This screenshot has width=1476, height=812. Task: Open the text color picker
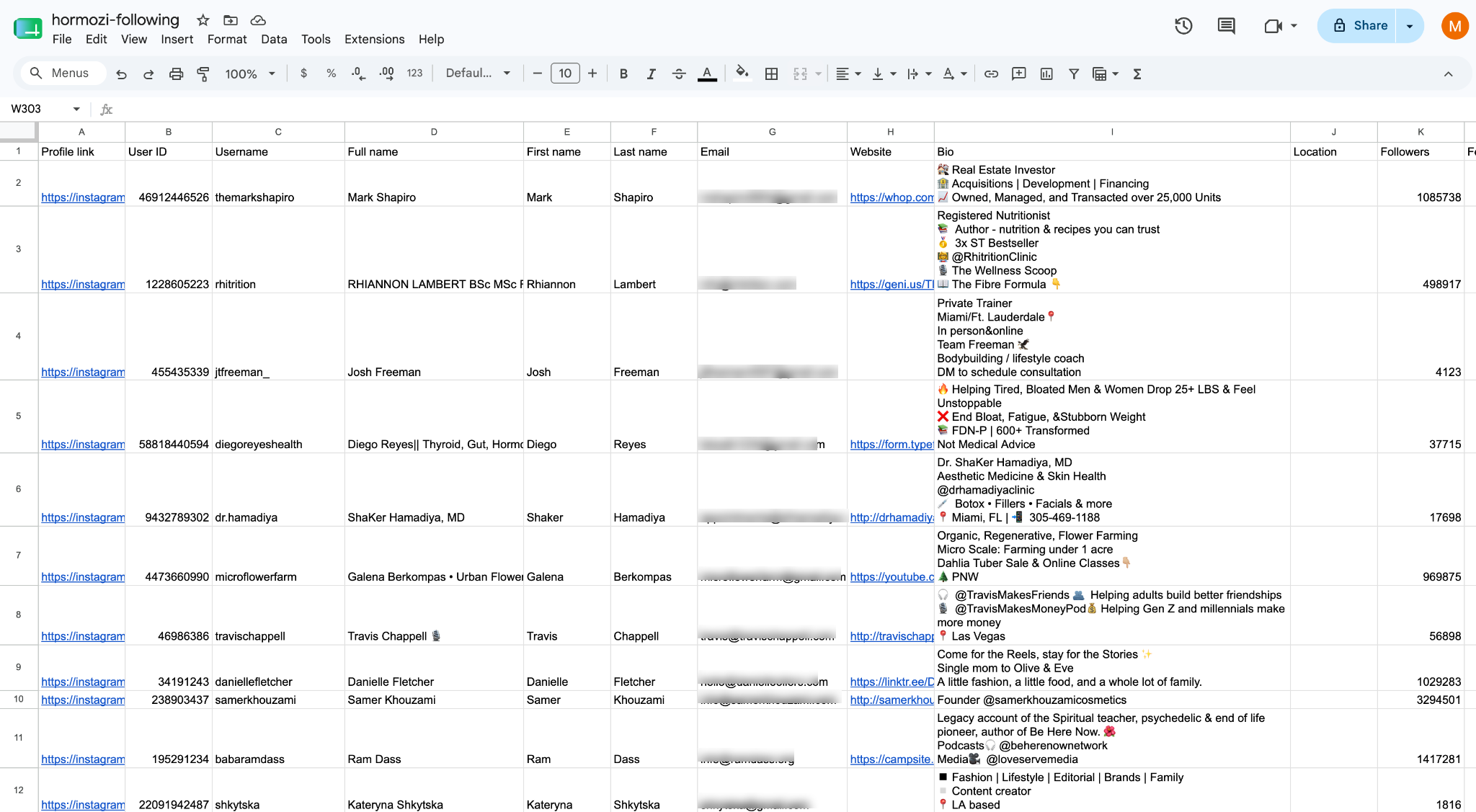(707, 73)
